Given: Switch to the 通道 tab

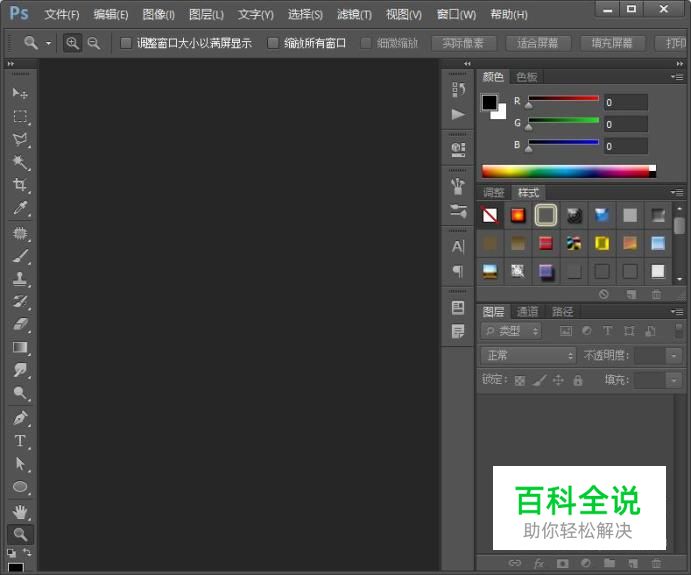Looking at the screenshot, I should point(527,311).
